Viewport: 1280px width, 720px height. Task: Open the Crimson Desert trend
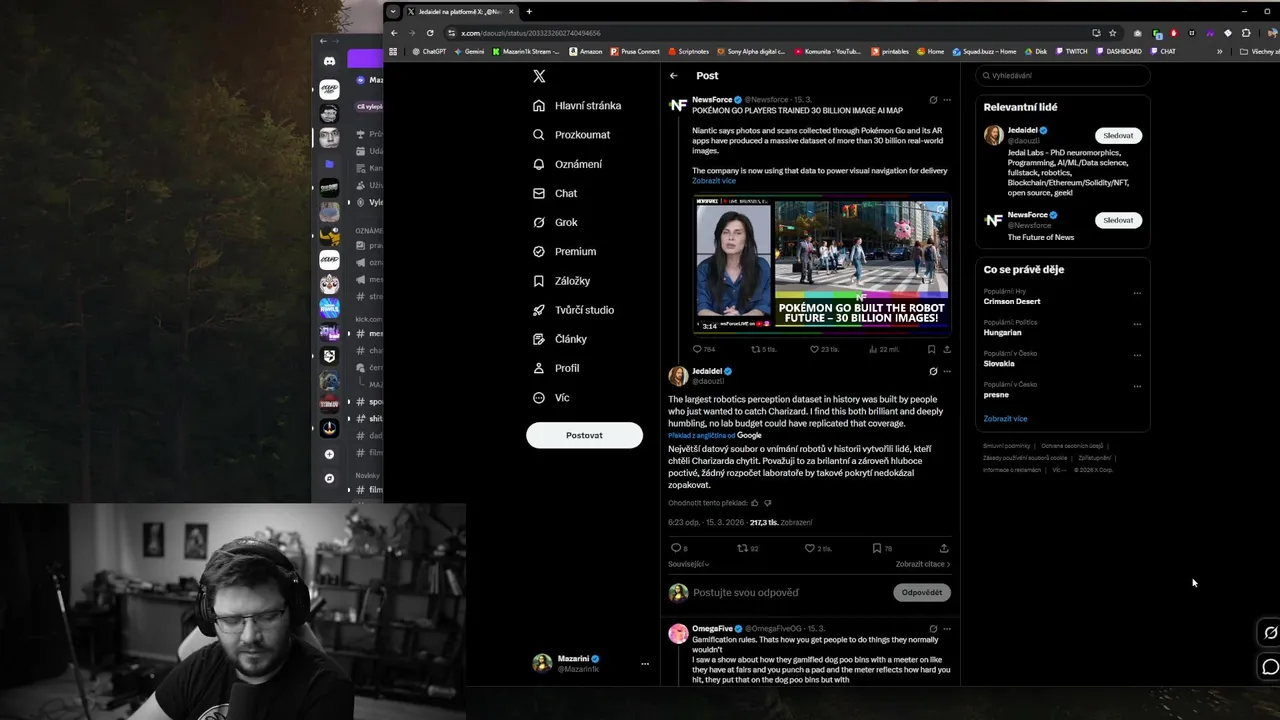[1012, 301]
